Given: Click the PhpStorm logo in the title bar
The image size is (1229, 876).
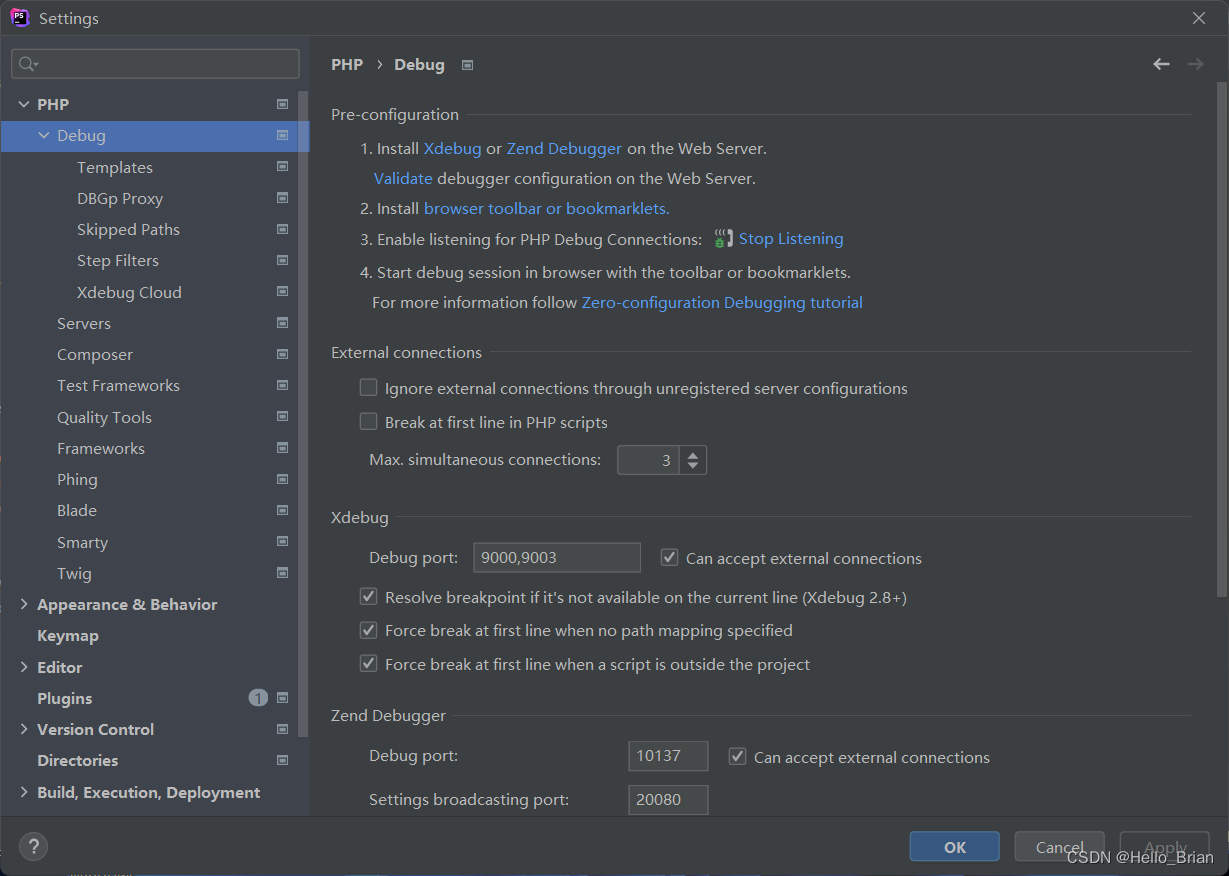Looking at the screenshot, I should point(20,18).
